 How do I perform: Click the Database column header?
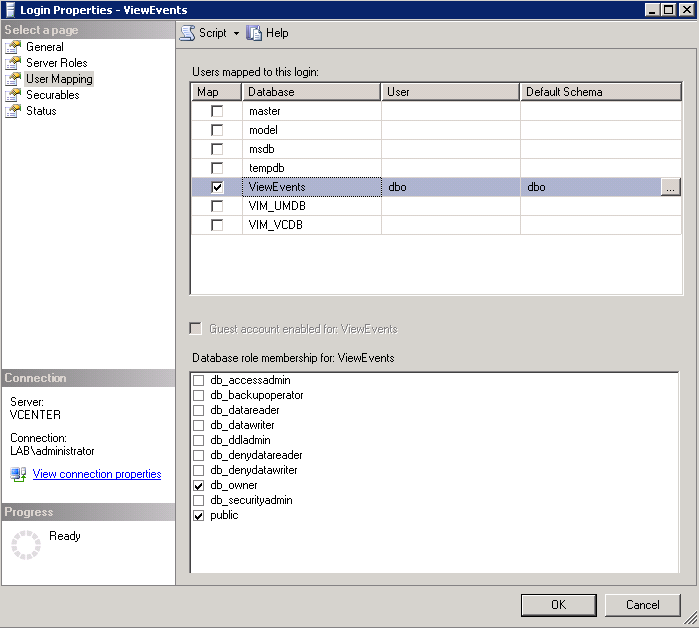tap(311, 92)
